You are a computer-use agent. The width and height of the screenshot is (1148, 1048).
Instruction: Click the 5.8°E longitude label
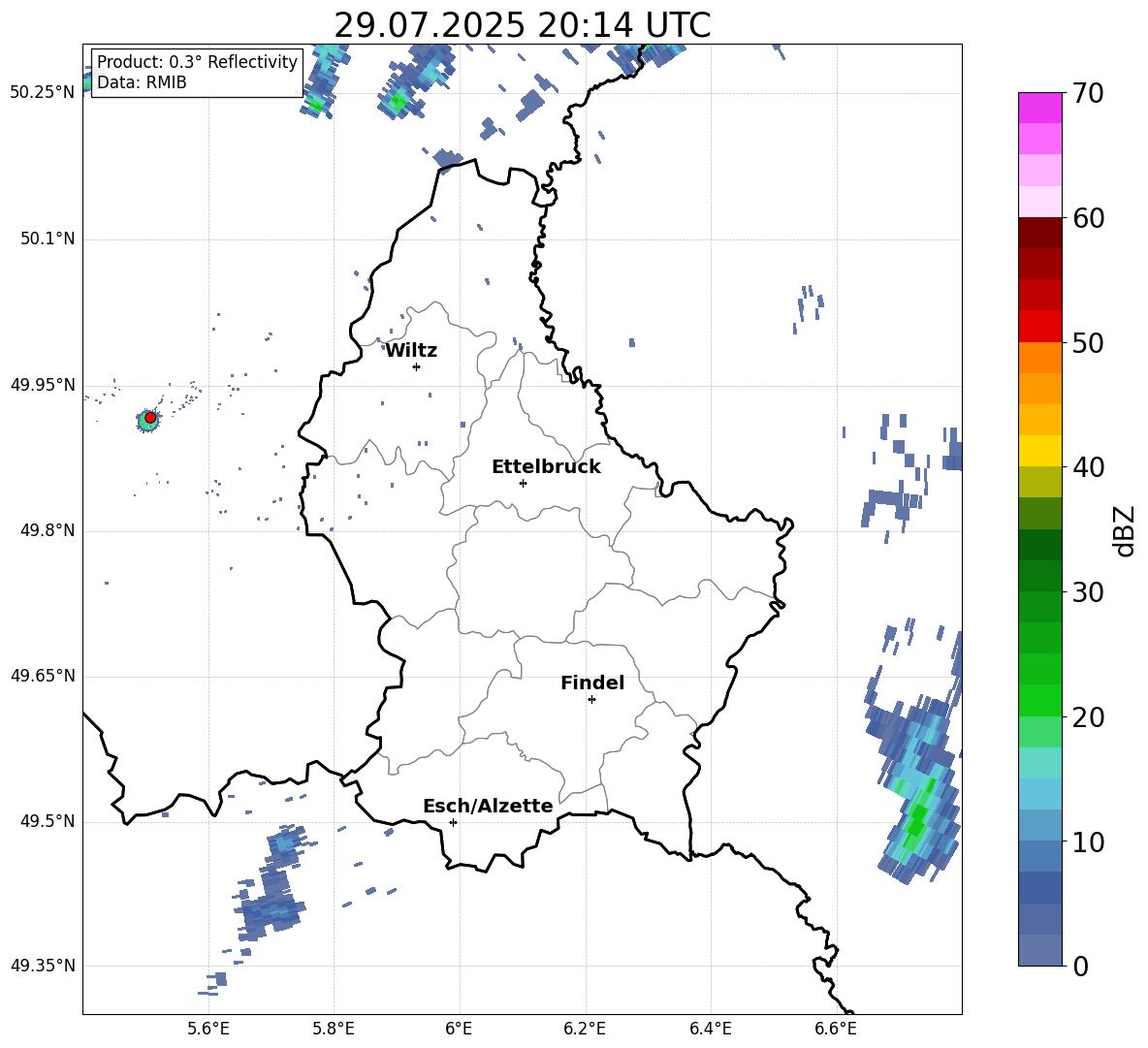[x=334, y=1029]
